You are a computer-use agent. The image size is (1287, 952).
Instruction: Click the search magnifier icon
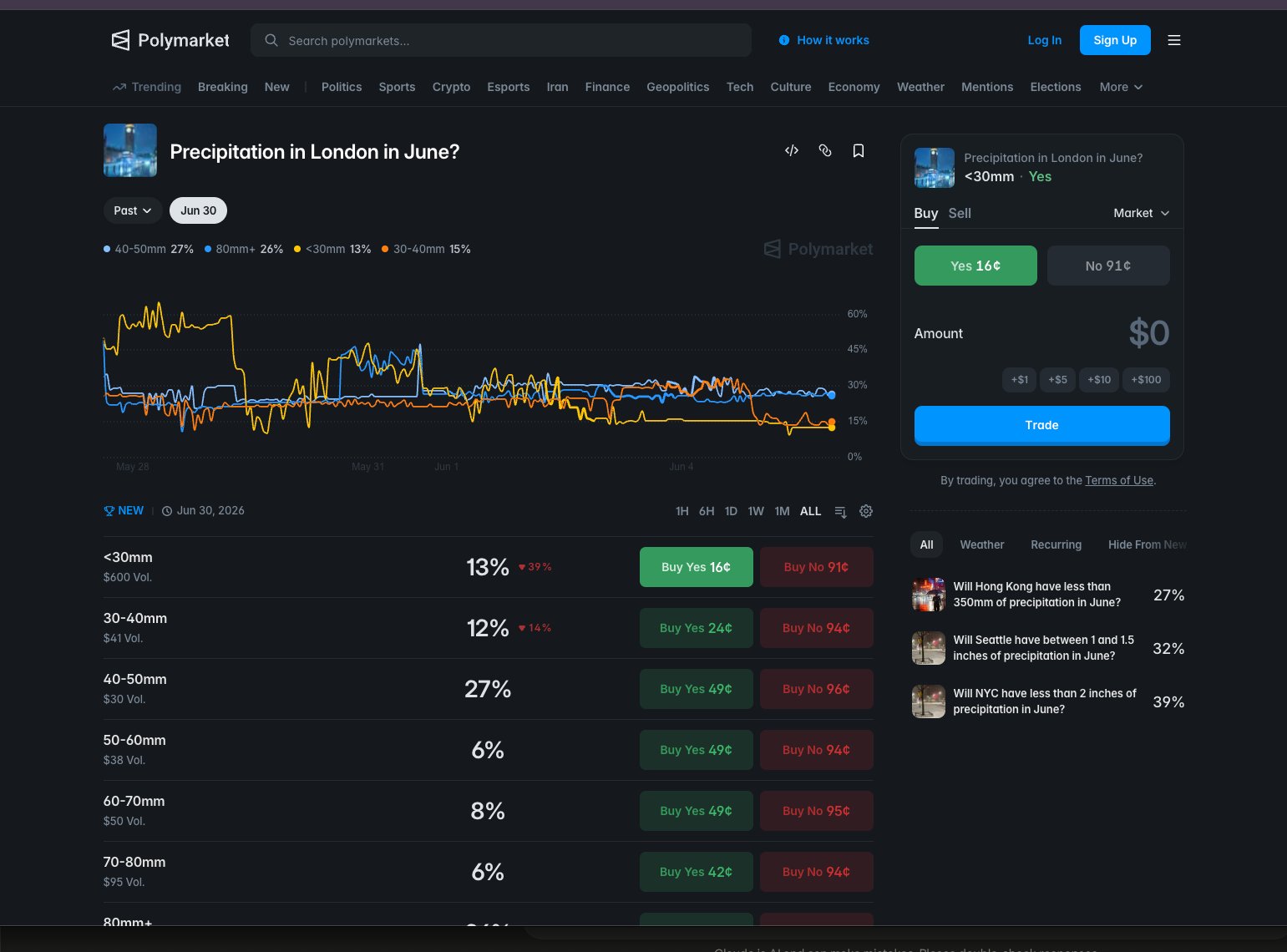tap(271, 40)
